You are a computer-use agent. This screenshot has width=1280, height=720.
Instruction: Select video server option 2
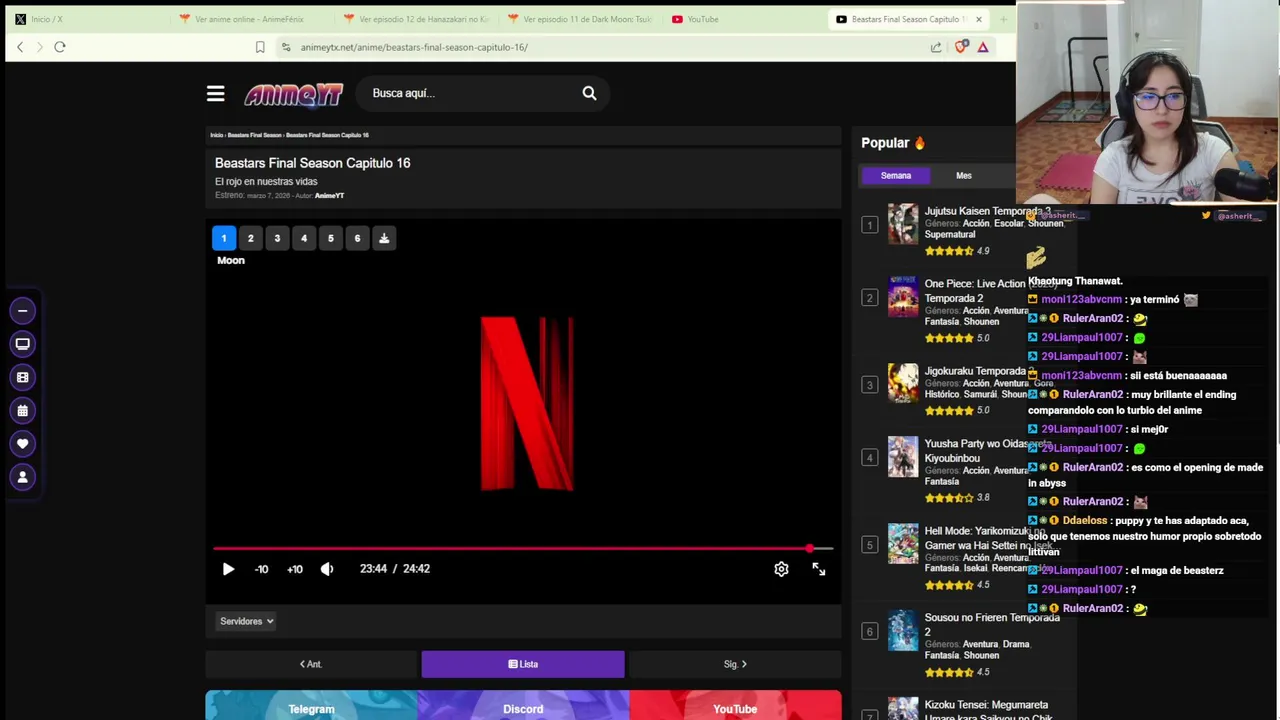[250, 238]
